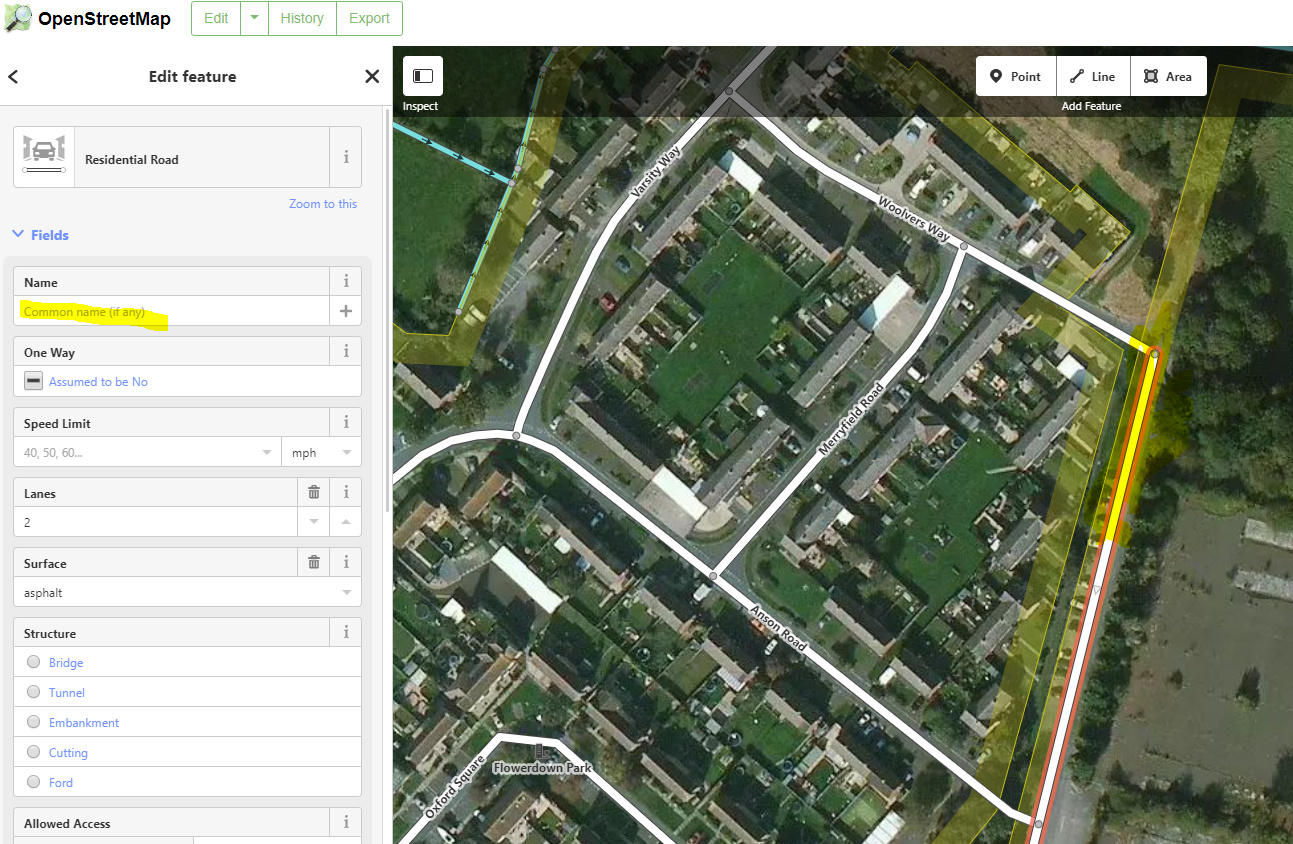Screen dimensions: 1293x844
Task: Open the speed limit value dropdown
Action: click(267, 452)
